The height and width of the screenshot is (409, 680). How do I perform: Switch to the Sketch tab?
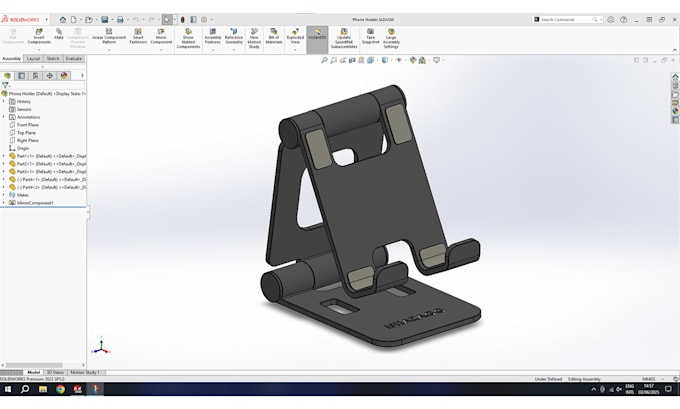pos(53,59)
